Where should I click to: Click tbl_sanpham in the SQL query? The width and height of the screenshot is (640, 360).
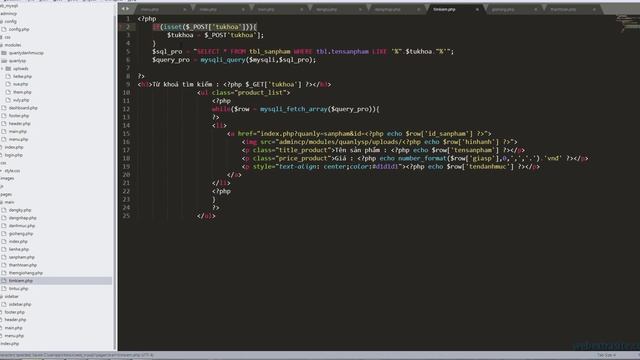270,51
